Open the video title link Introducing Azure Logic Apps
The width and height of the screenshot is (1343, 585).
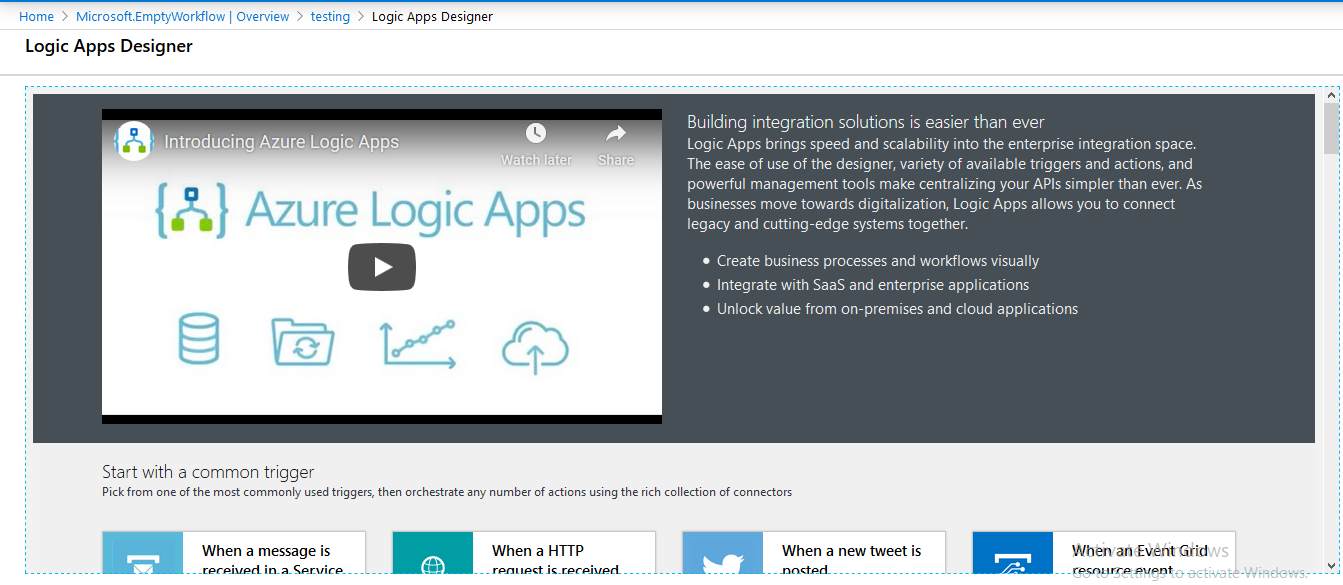pyautogui.click(x=281, y=141)
